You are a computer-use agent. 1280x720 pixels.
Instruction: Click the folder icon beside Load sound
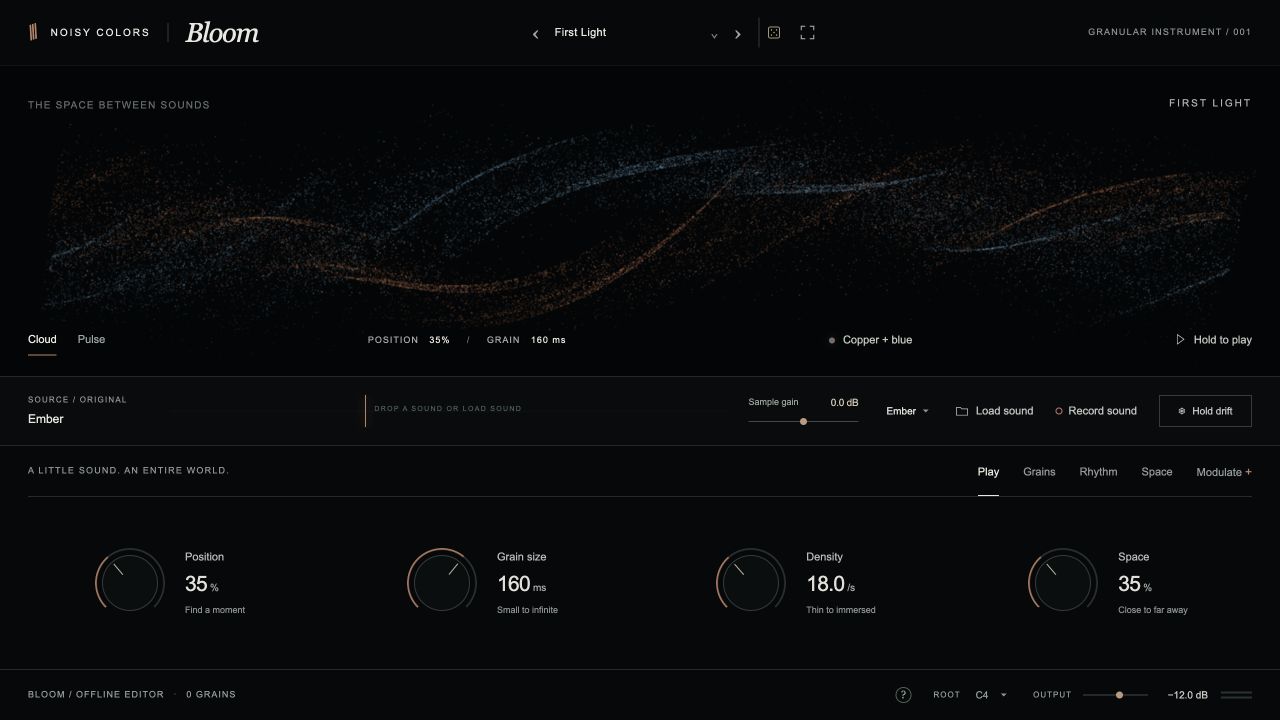click(x=962, y=411)
